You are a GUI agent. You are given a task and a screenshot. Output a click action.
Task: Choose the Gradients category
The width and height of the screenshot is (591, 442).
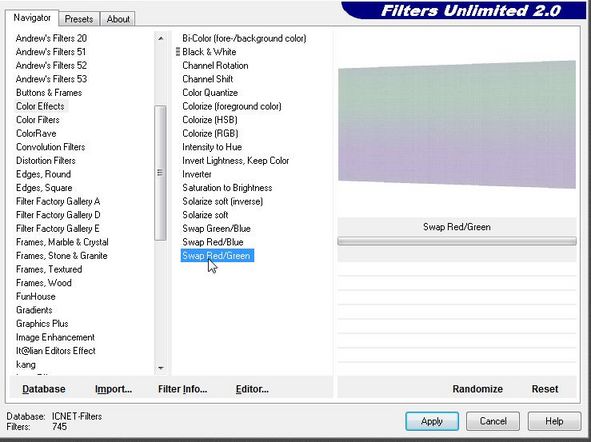click(34, 310)
